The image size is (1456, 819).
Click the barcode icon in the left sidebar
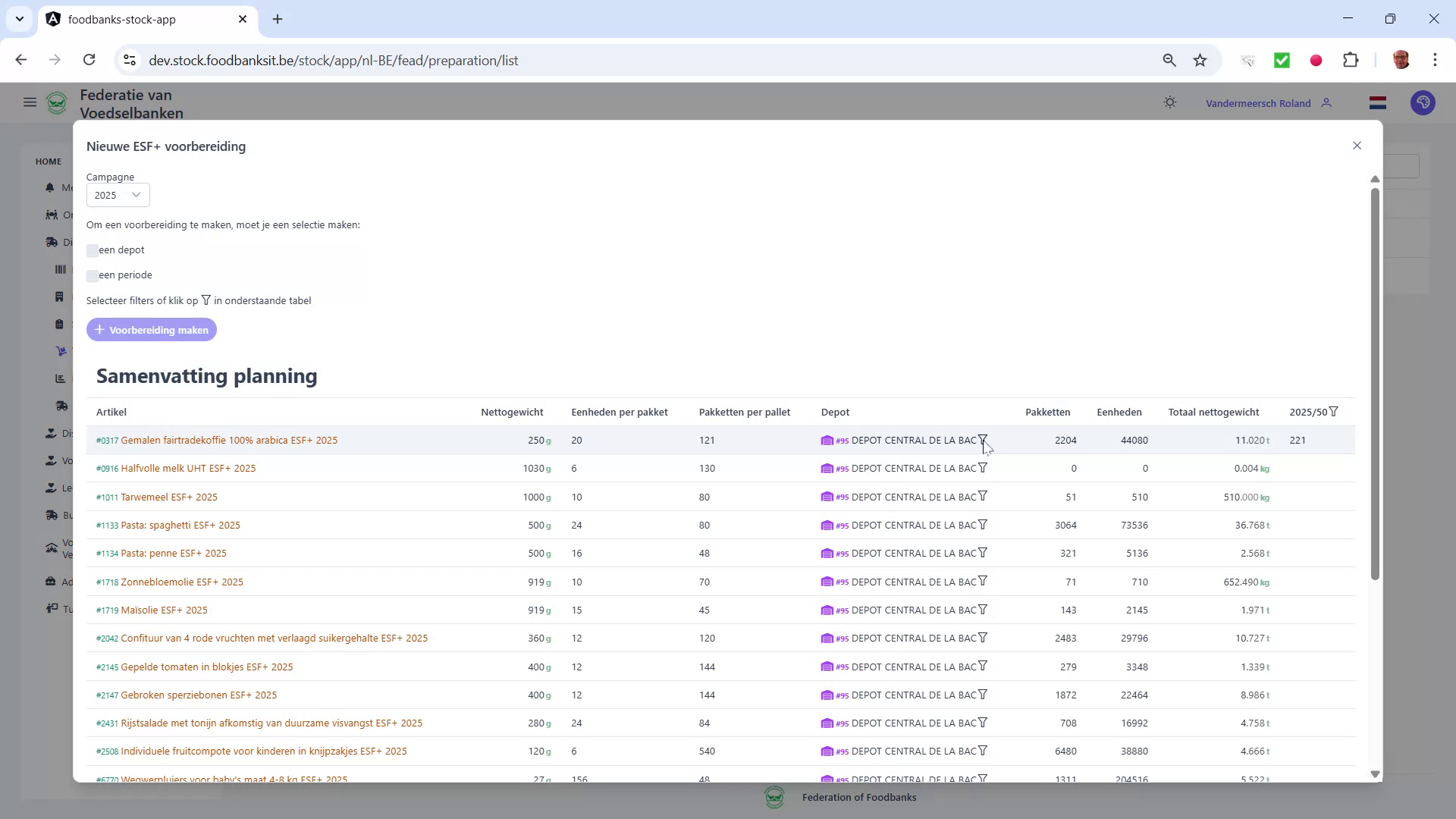60,269
